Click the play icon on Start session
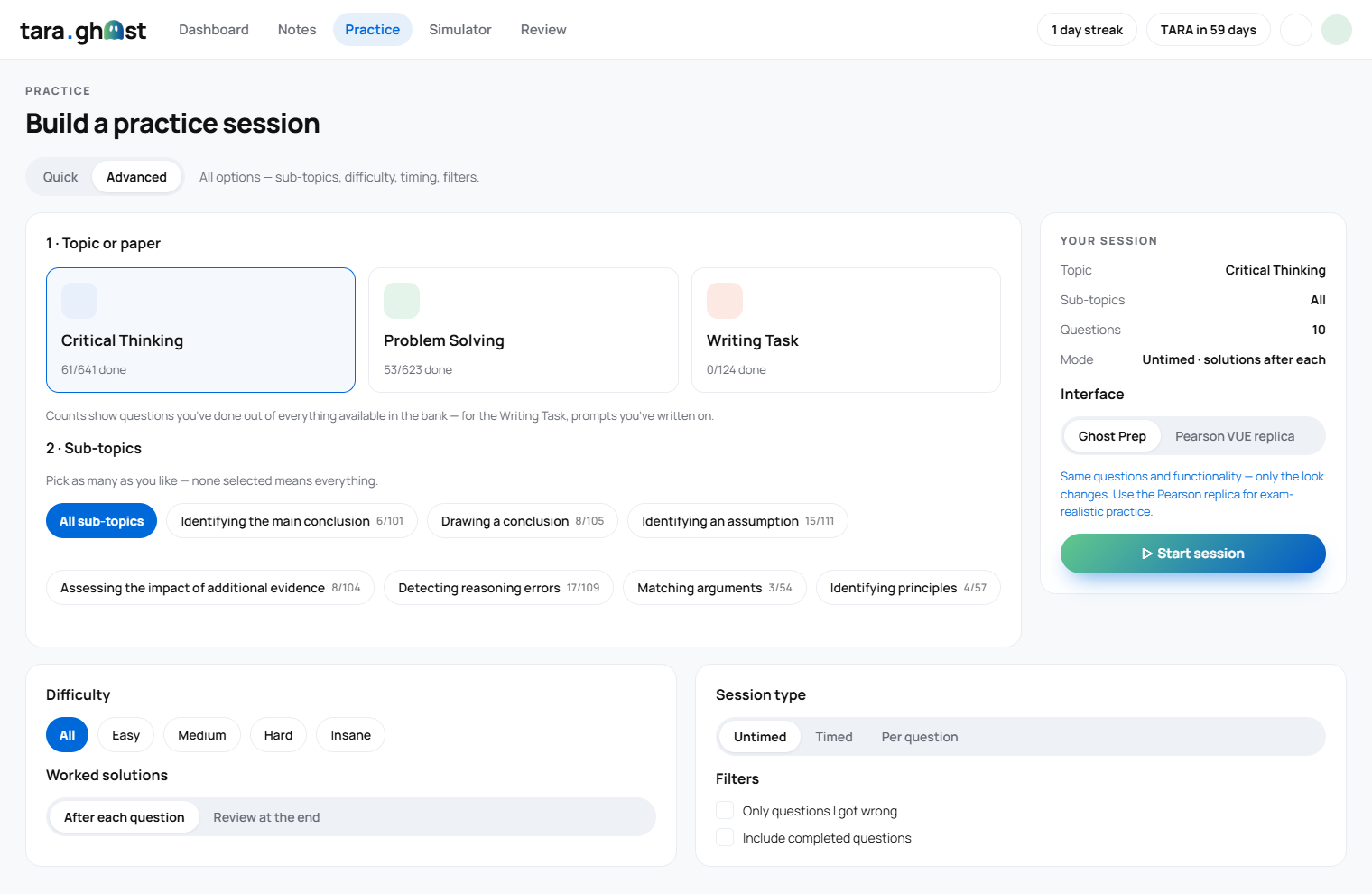This screenshot has height=894, width=1372. [1147, 554]
